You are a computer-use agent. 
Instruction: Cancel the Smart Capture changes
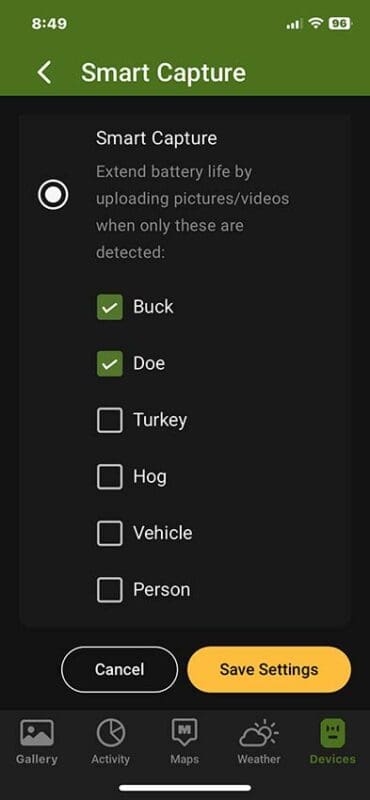[119, 669]
